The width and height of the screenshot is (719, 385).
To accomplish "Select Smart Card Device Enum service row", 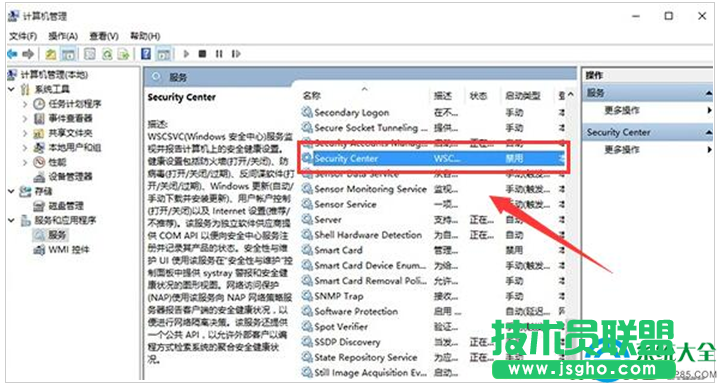I will pyautogui.click(x=433, y=265).
